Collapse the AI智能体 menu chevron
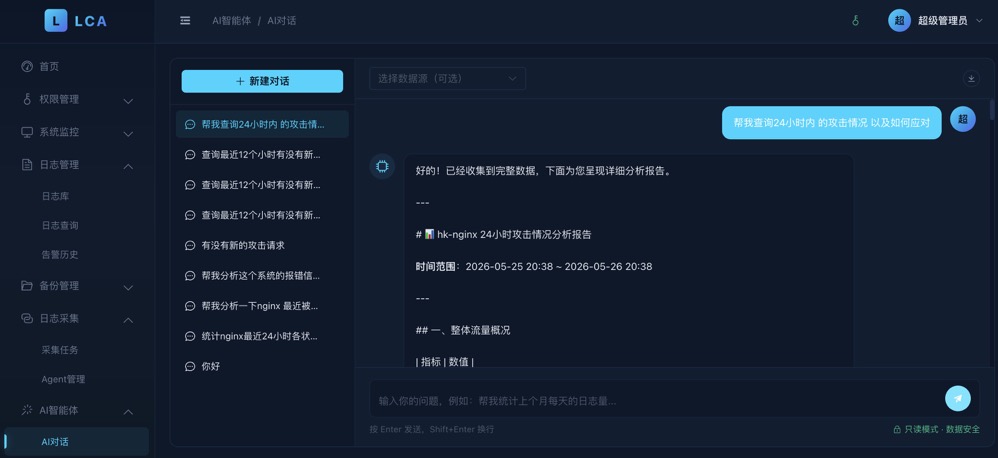998x458 pixels. coord(128,412)
